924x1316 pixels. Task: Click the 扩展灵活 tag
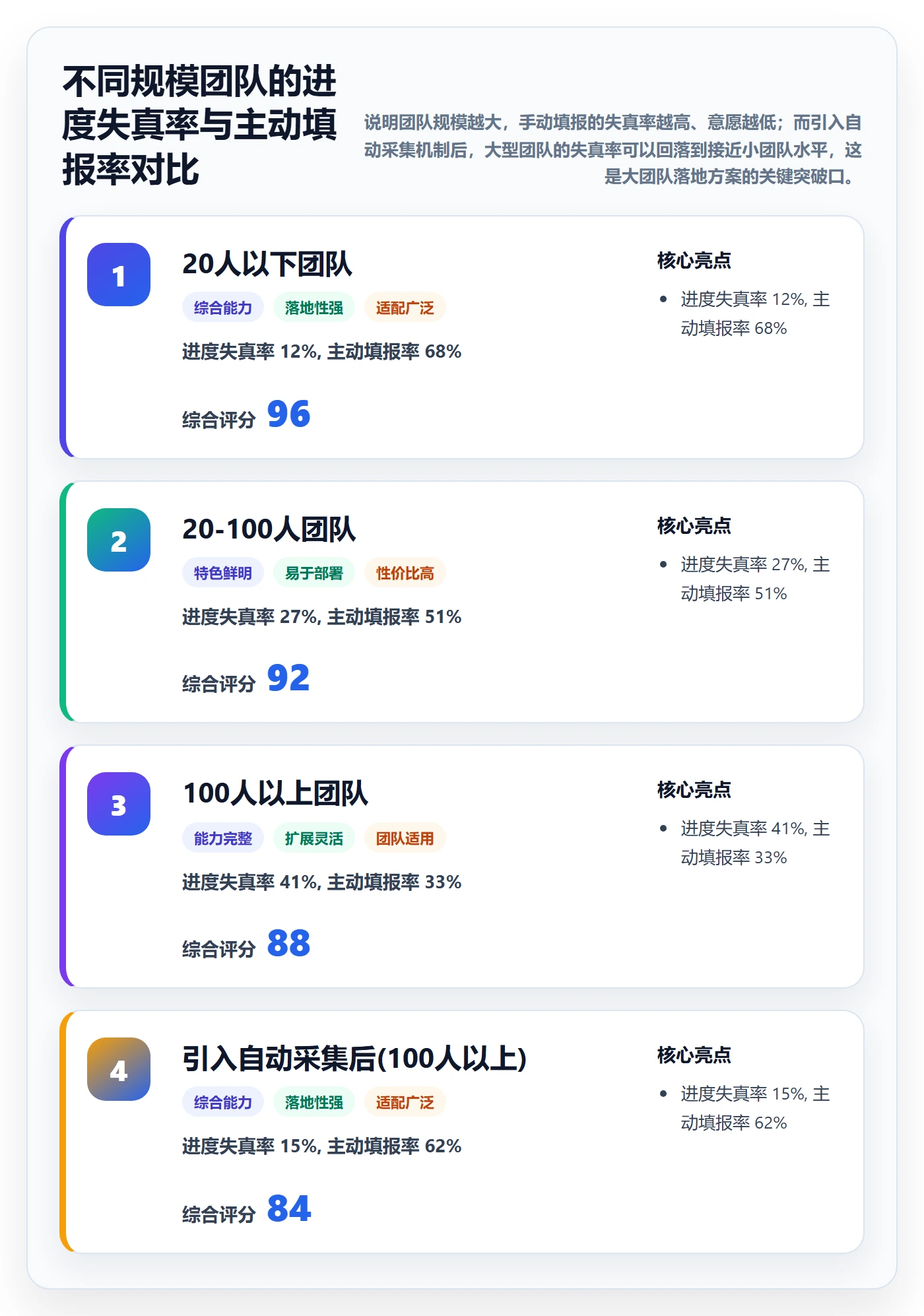pos(314,838)
